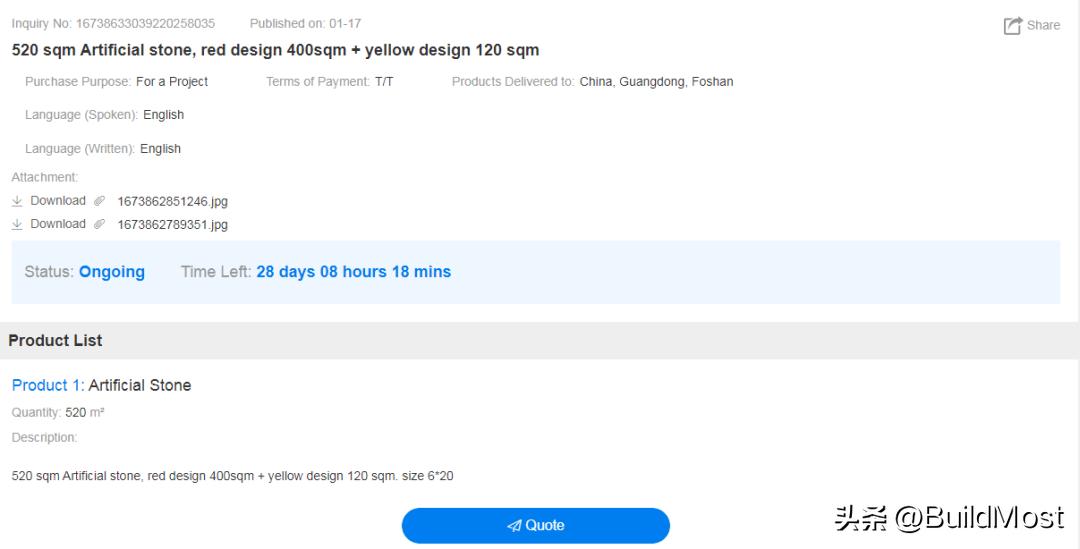Open the Share text link
Image resolution: width=1080 pixels, height=549 pixels.
coord(1043,25)
